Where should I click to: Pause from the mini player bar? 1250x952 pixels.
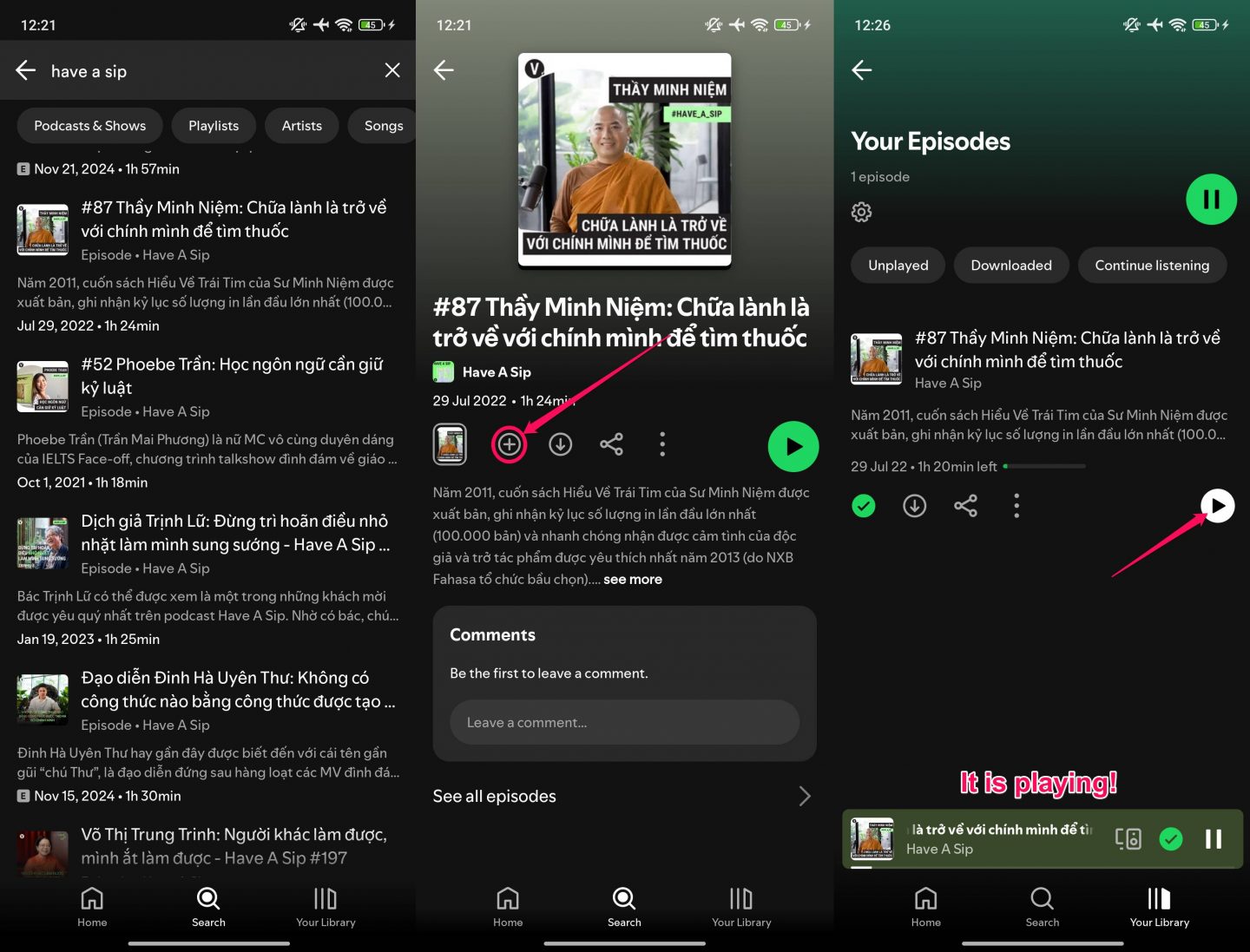tap(1214, 838)
